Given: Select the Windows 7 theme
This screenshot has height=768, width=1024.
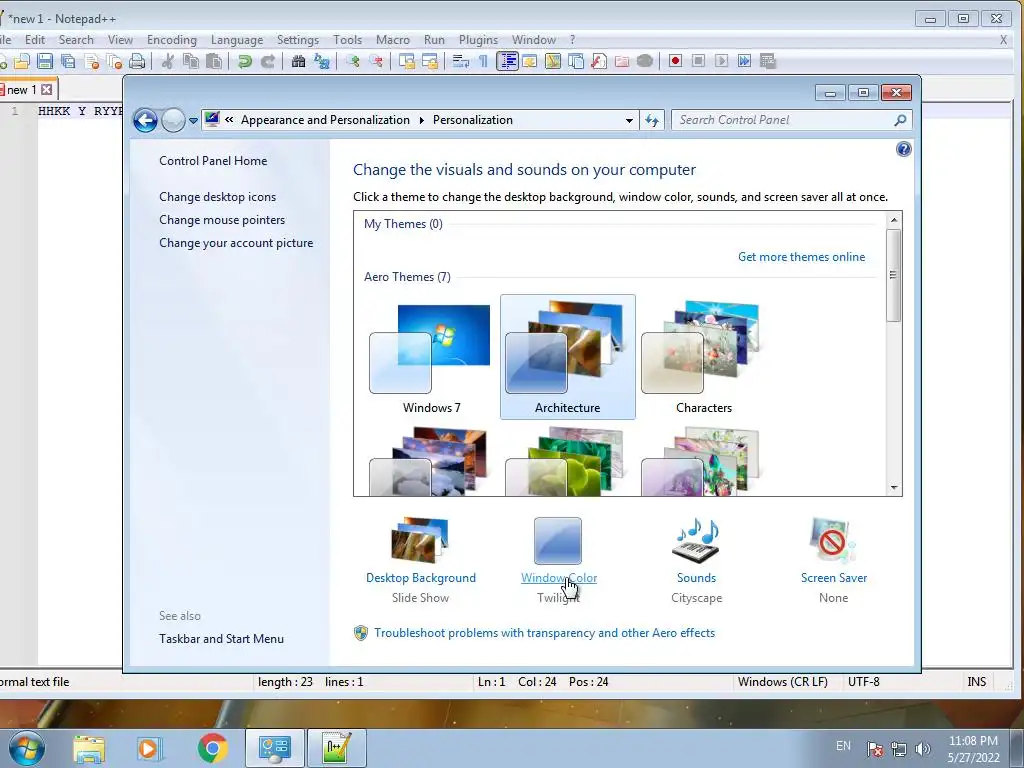Looking at the screenshot, I should (x=431, y=357).
